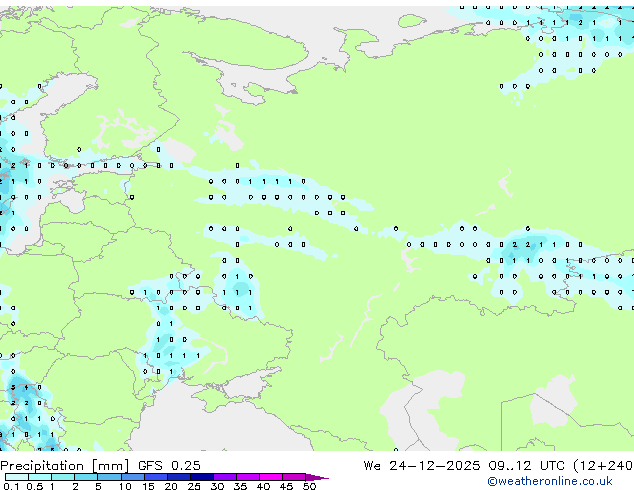This screenshot has height=490, width=634.
Task: Click the legend scale label '10'
Action: (125, 486)
